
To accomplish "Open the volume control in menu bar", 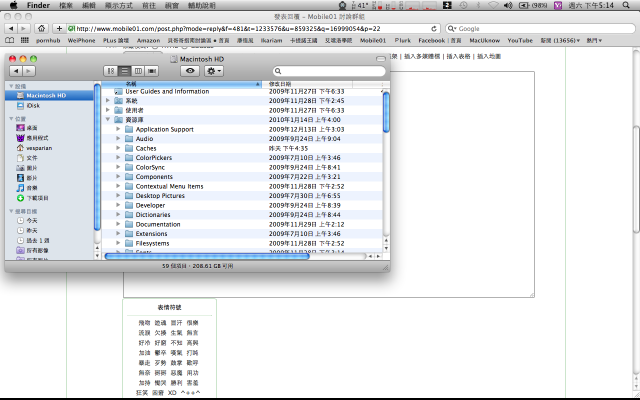I will 508,5.
